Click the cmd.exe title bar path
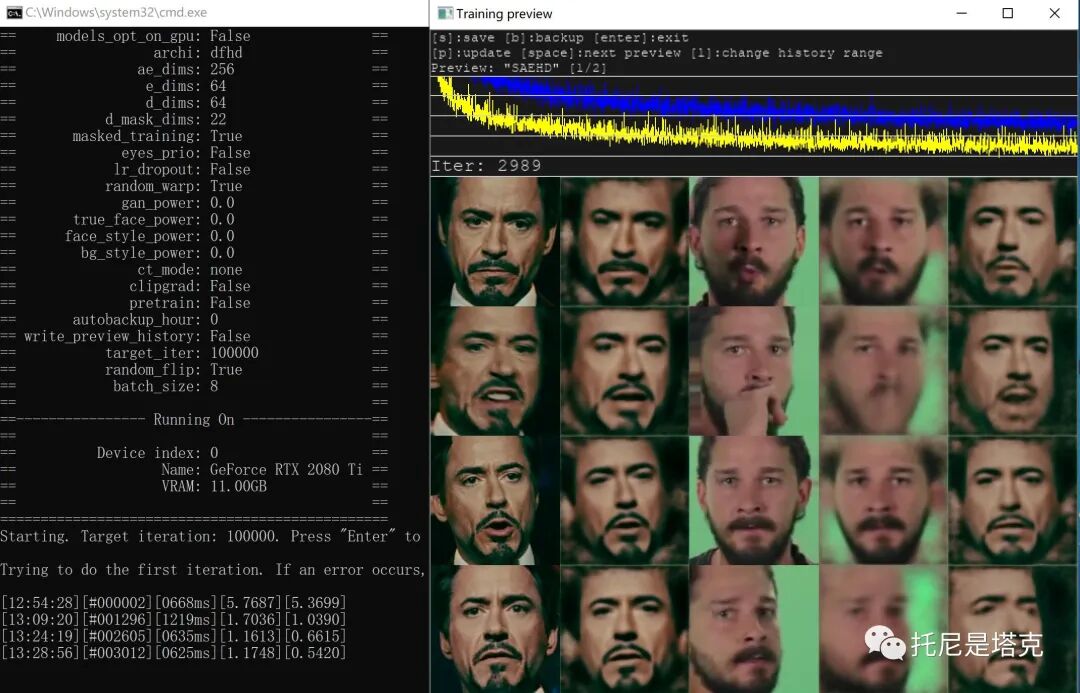Screen dimensions: 1080x693 click(116, 12)
